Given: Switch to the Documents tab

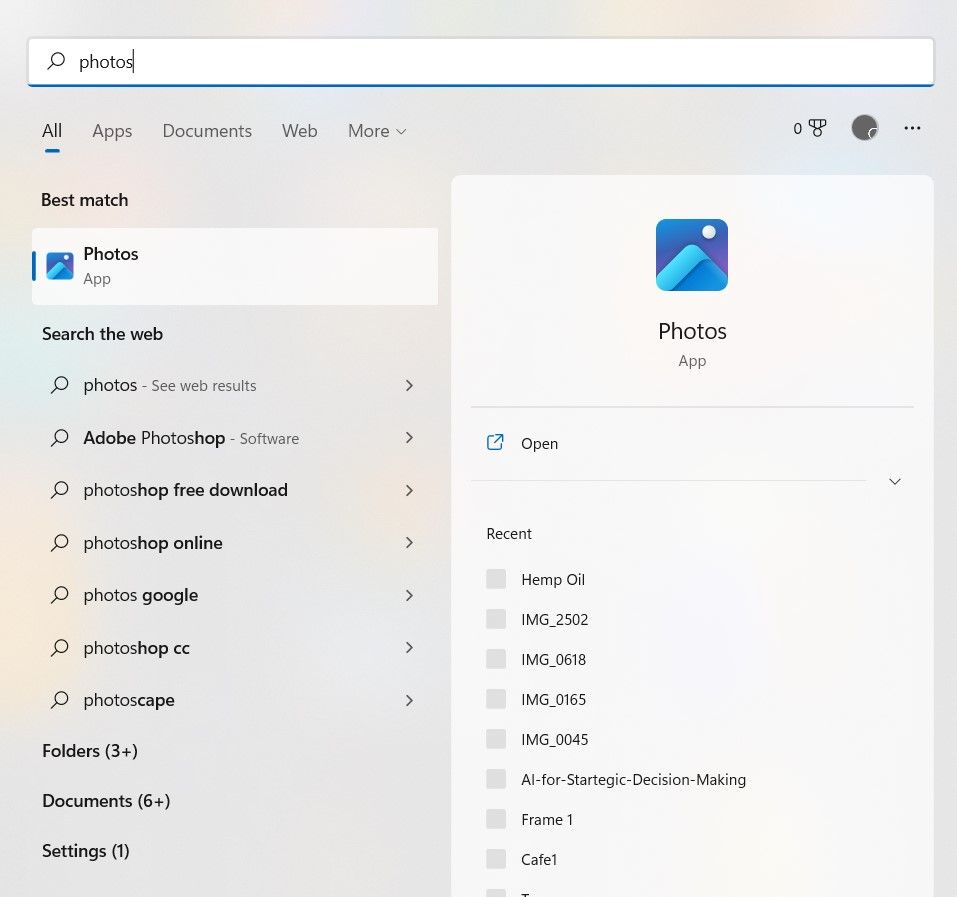Looking at the screenshot, I should click(207, 131).
